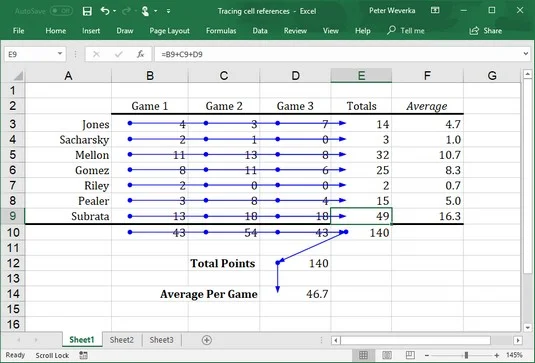
Task: Switch to the Draw tab
Action: (x=125, y=31)
